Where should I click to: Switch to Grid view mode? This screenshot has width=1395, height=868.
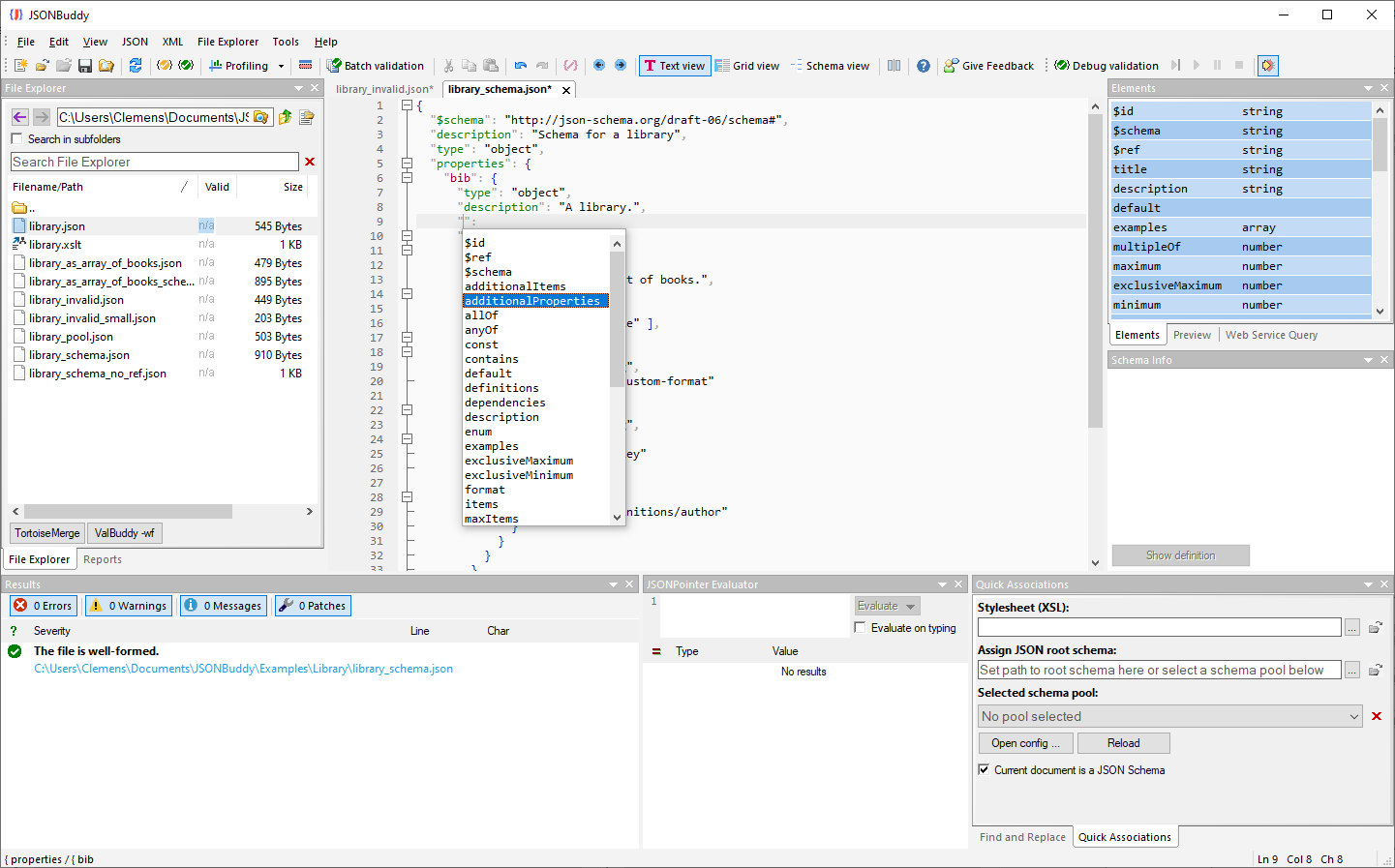pos(747,66)
